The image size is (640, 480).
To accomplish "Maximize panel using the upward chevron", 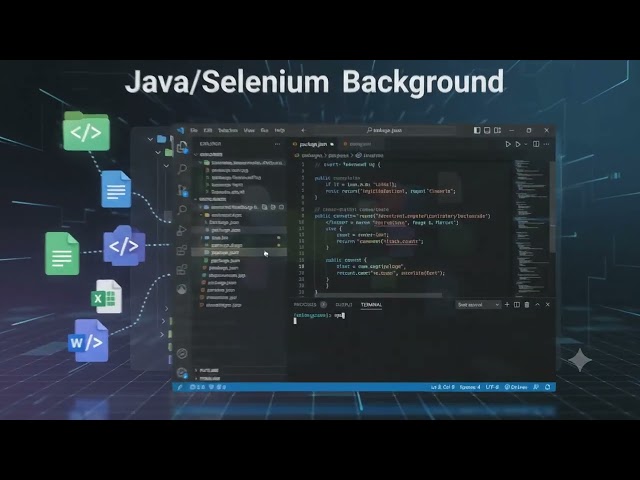I will click(x=538, y=304).
